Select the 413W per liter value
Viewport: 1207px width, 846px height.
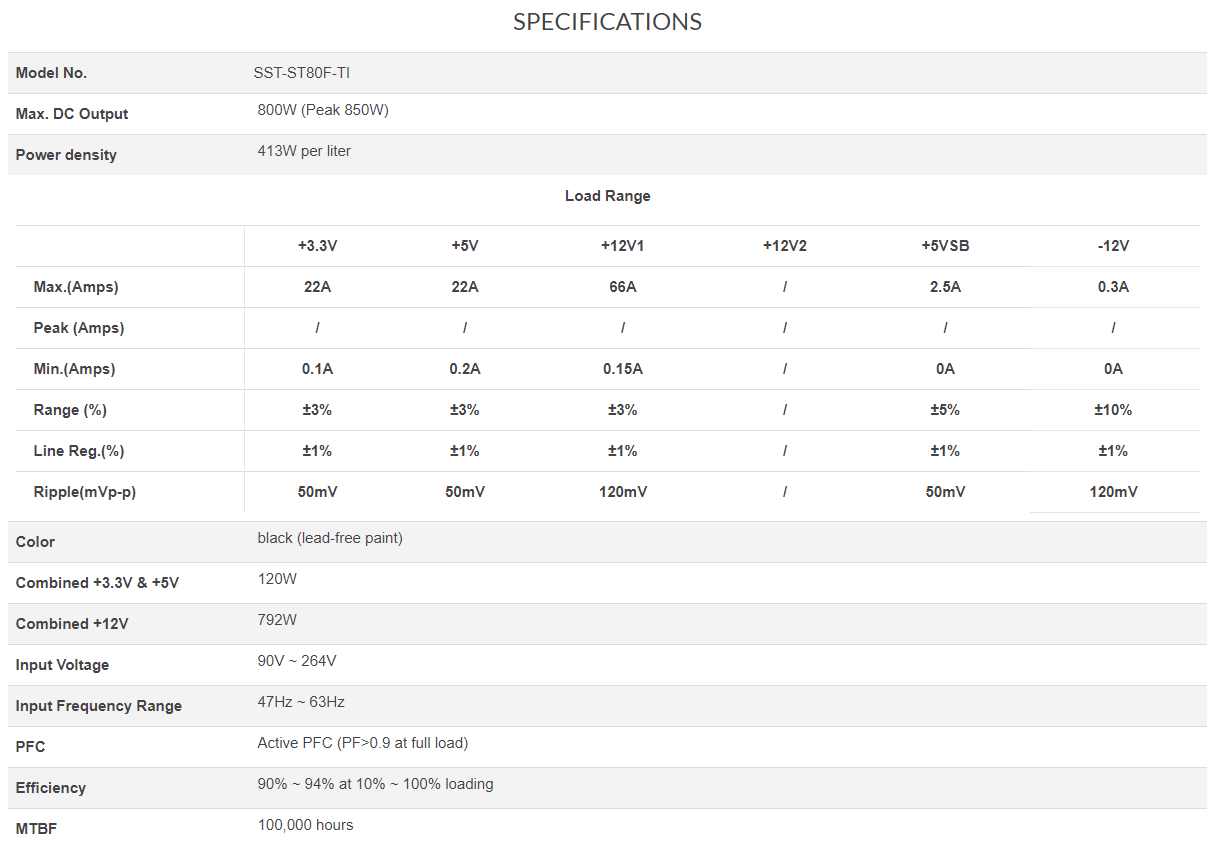tap(304, 151)
